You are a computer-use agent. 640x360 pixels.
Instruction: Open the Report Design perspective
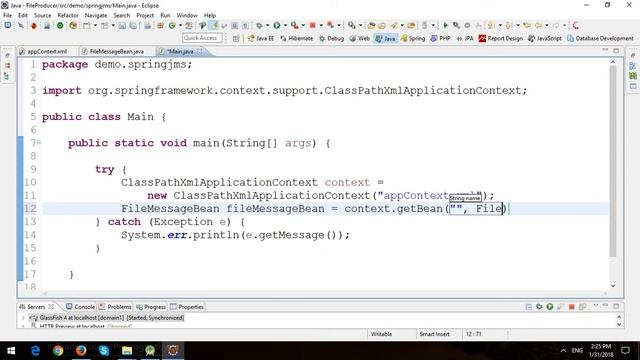501,38
